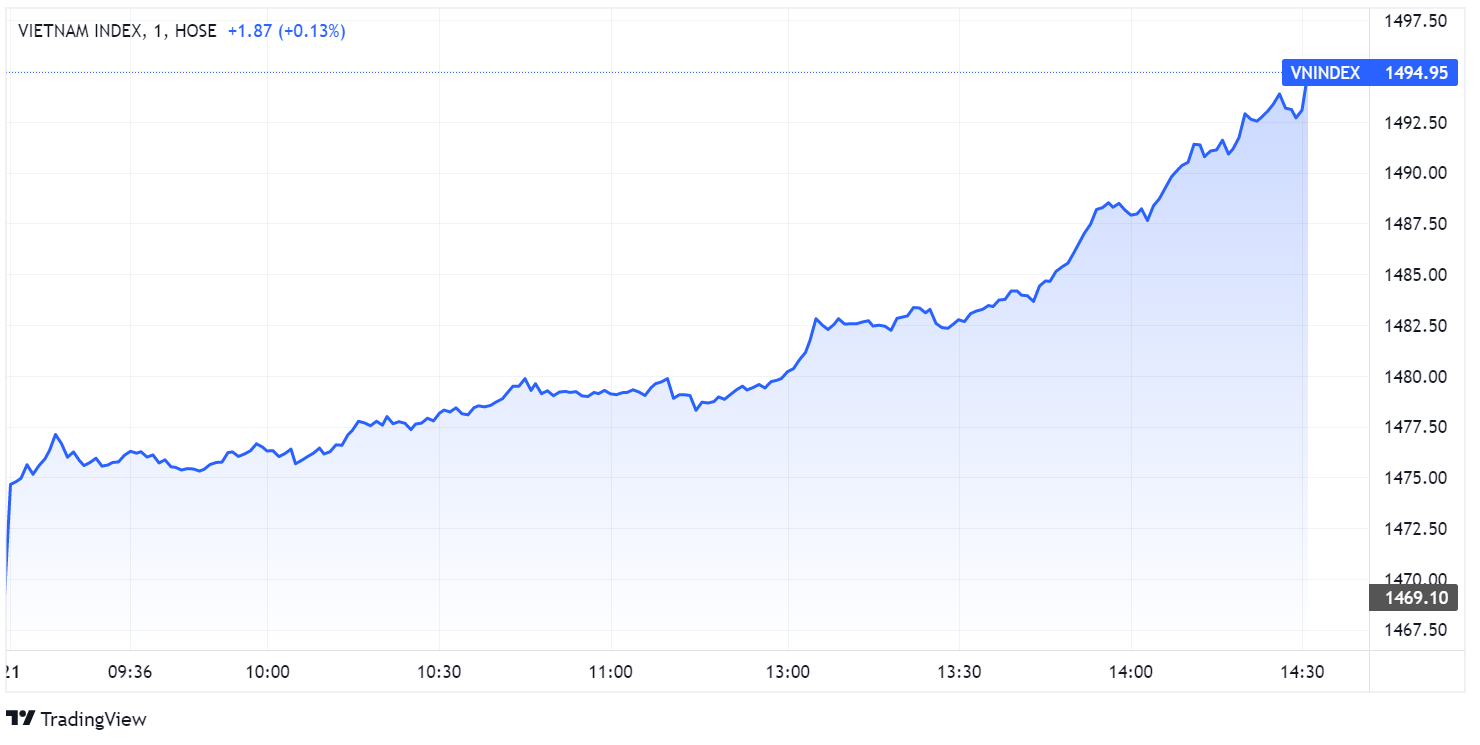This screenshot has width=1480, height=745.
Task: Click the VIETNAM INDEX symbol title
Action: point(78,31)
